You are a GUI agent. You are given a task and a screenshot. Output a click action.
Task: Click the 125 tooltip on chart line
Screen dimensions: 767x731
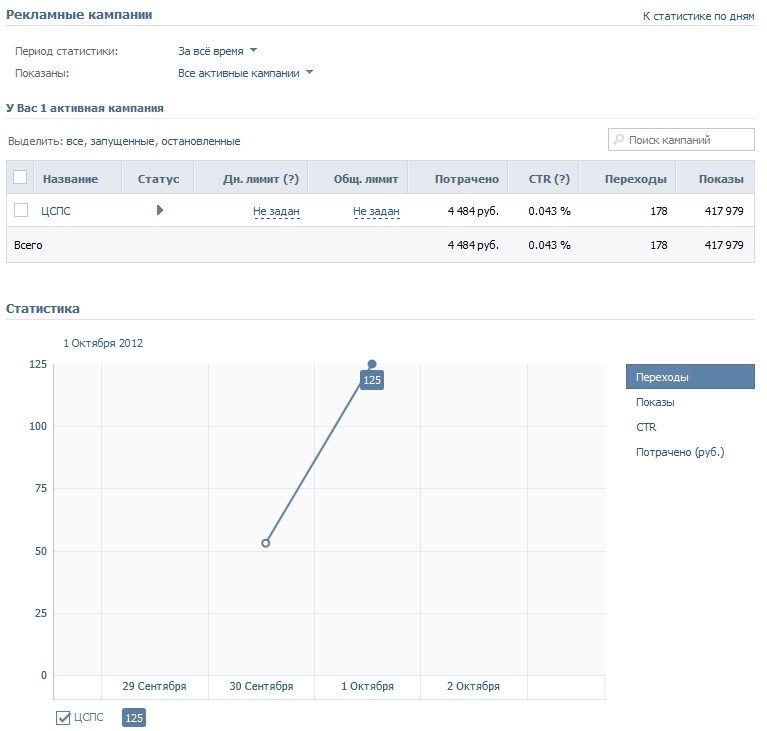click(x=372, y=380)
